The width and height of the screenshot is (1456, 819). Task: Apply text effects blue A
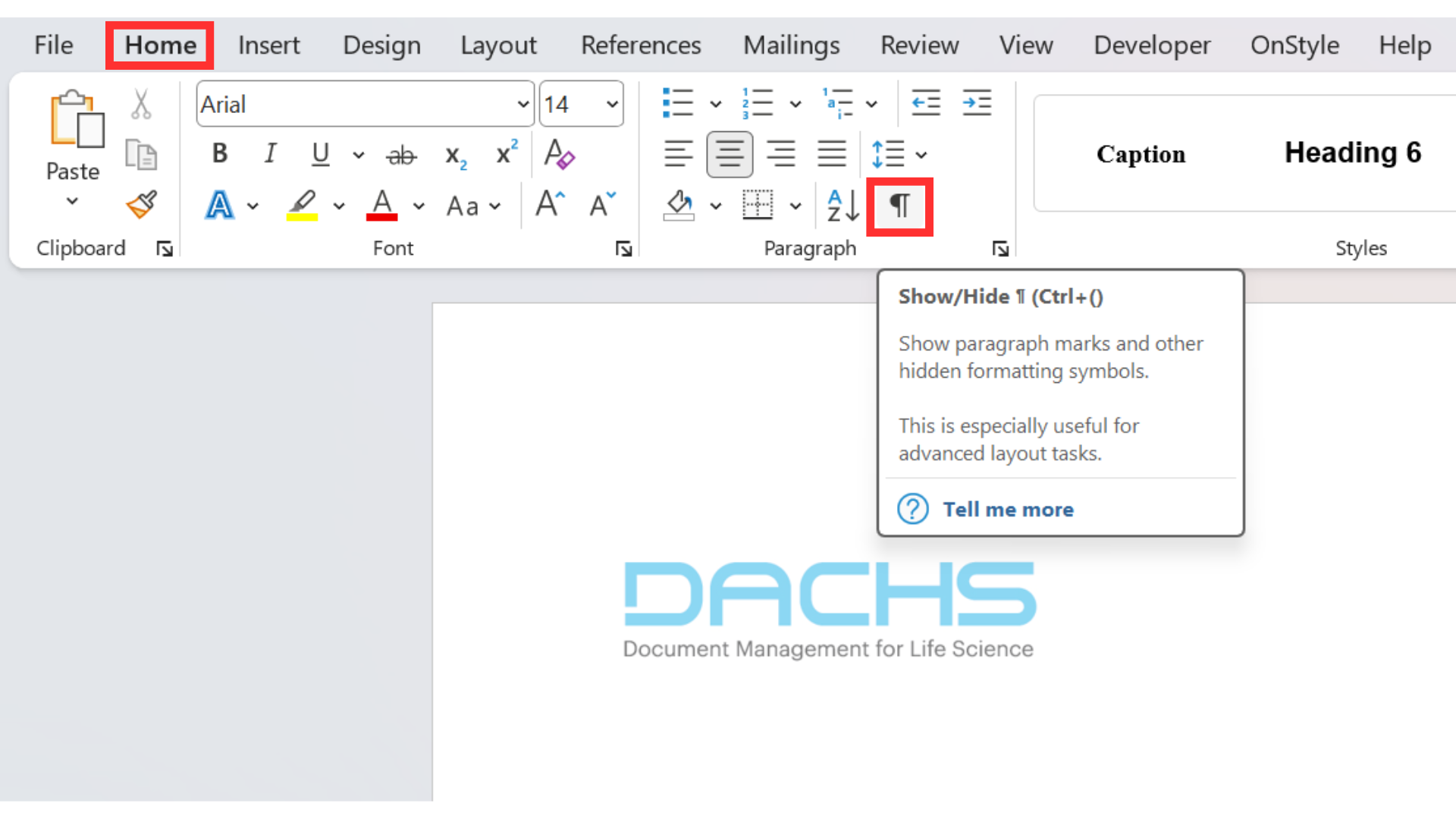coord(220,206)
